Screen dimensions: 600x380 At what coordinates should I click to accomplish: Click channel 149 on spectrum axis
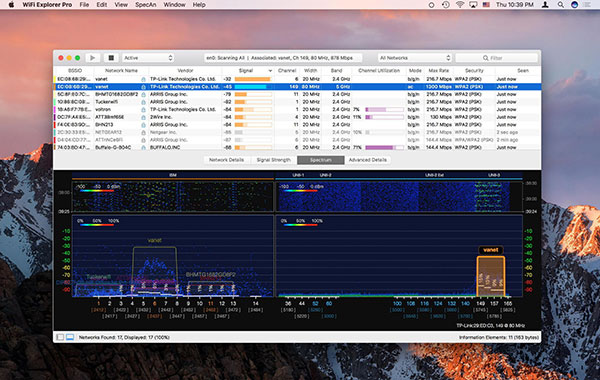(481, 303)
